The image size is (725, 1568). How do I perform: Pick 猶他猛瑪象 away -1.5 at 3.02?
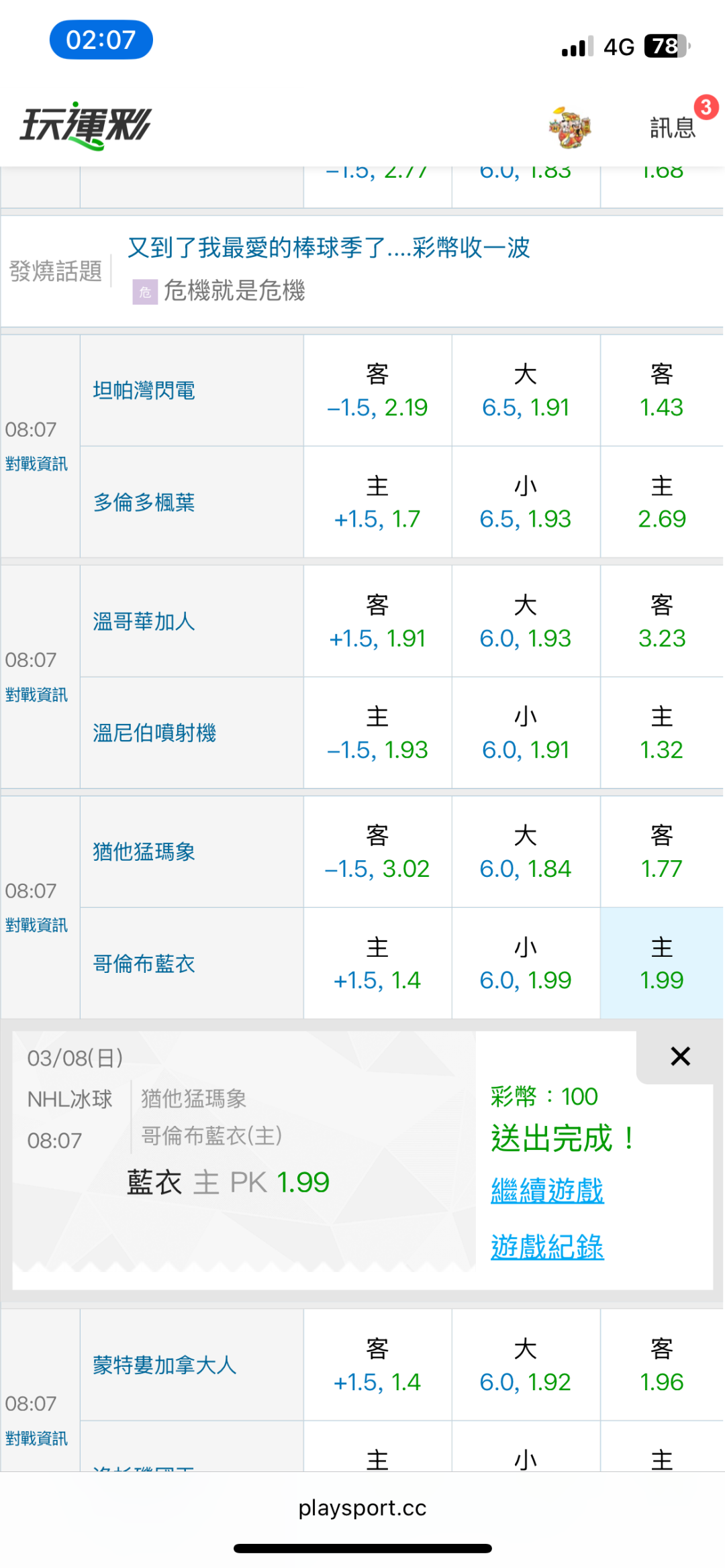click(x=377, y=852)
